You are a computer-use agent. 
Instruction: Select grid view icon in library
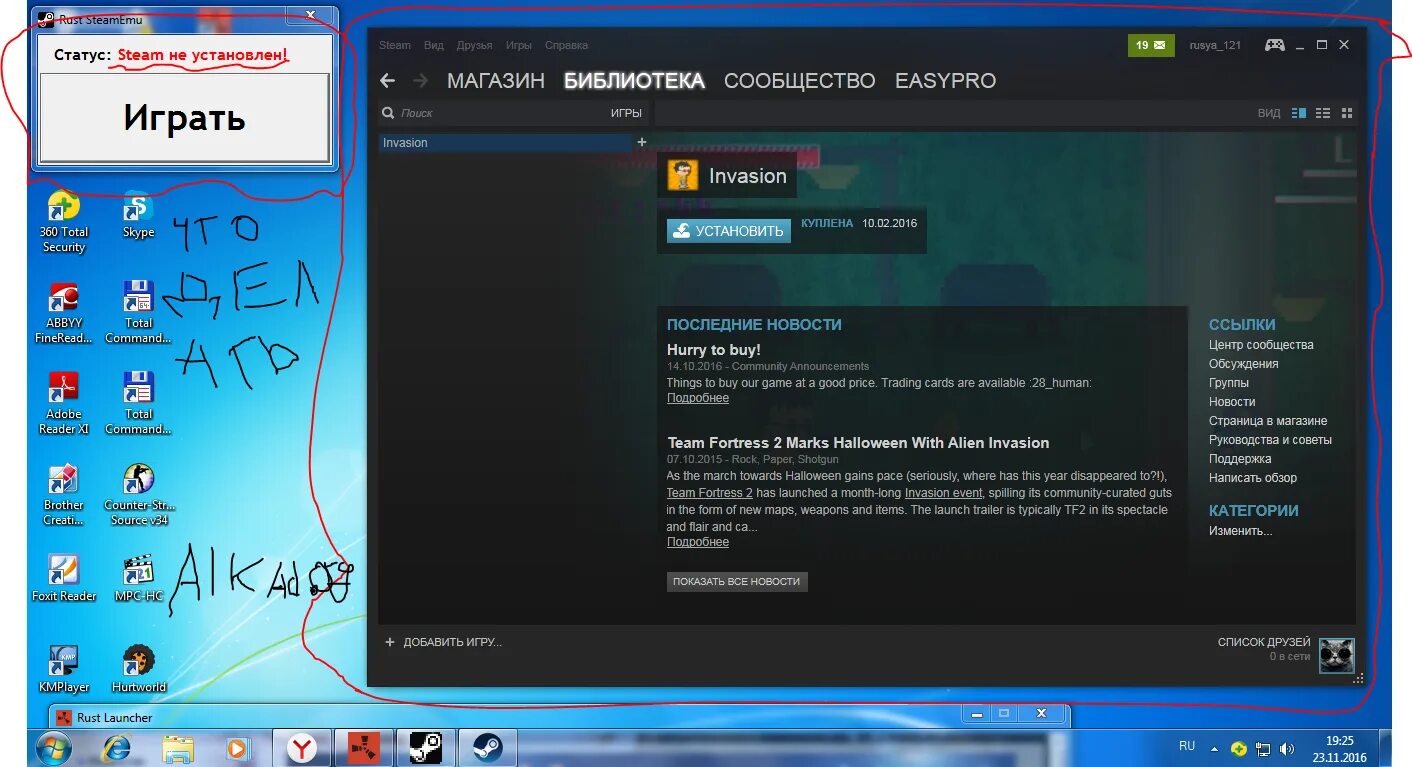pyautogui.click(x=1346, y=113)
